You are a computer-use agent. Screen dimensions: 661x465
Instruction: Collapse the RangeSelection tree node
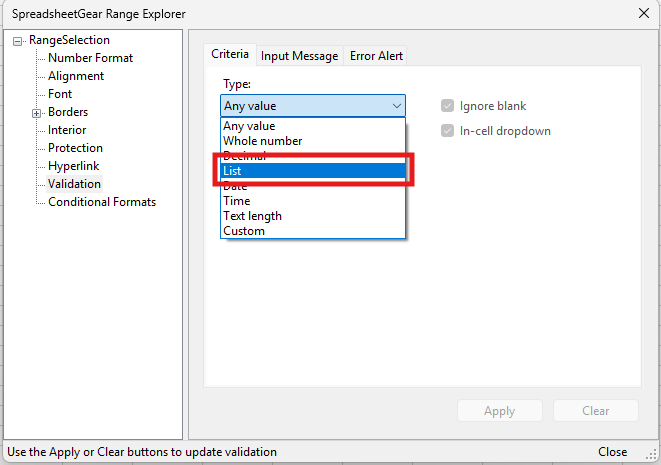[19, 41]
